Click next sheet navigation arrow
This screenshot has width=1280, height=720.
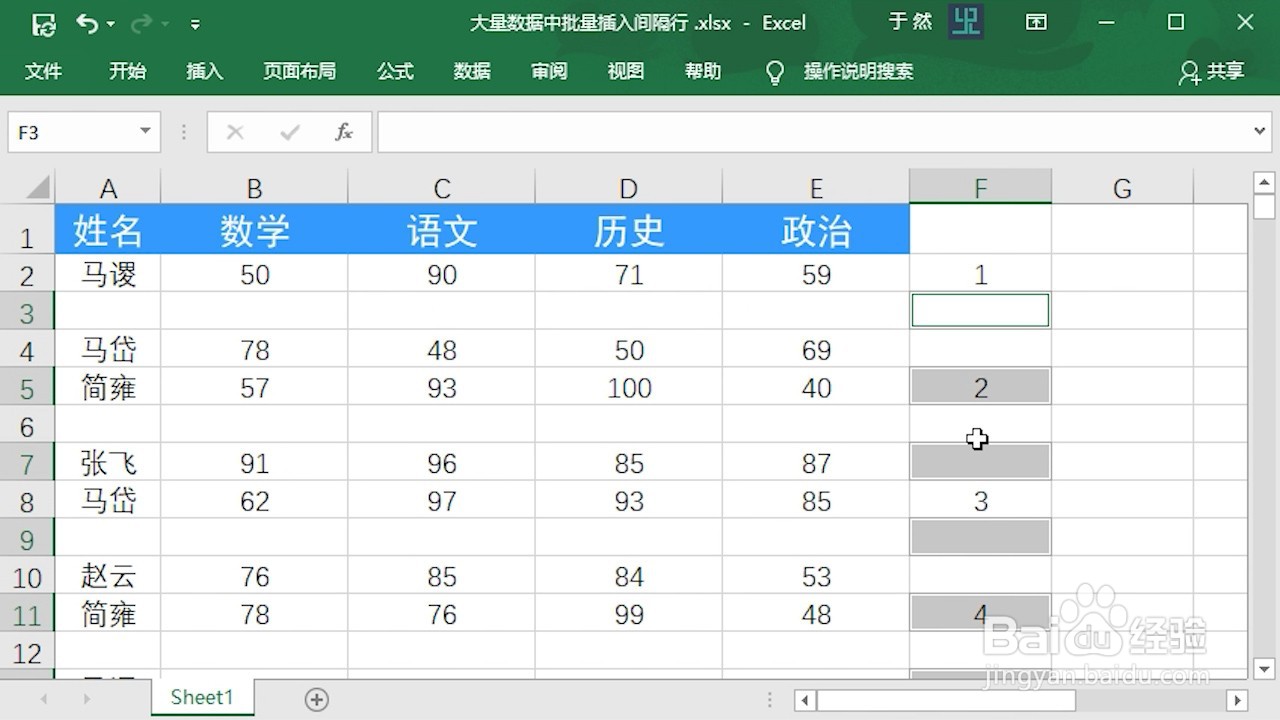click(87, 699)
